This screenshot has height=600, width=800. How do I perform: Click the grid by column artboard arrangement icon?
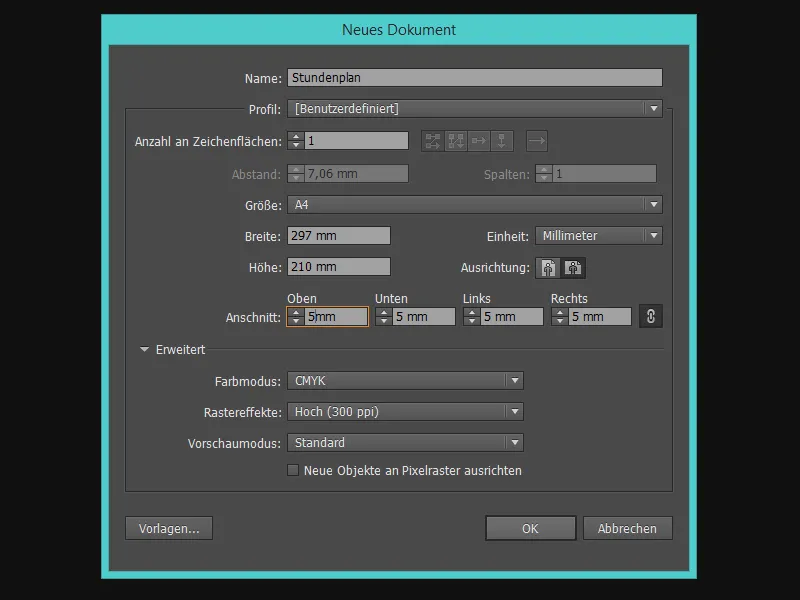[456, 141]
